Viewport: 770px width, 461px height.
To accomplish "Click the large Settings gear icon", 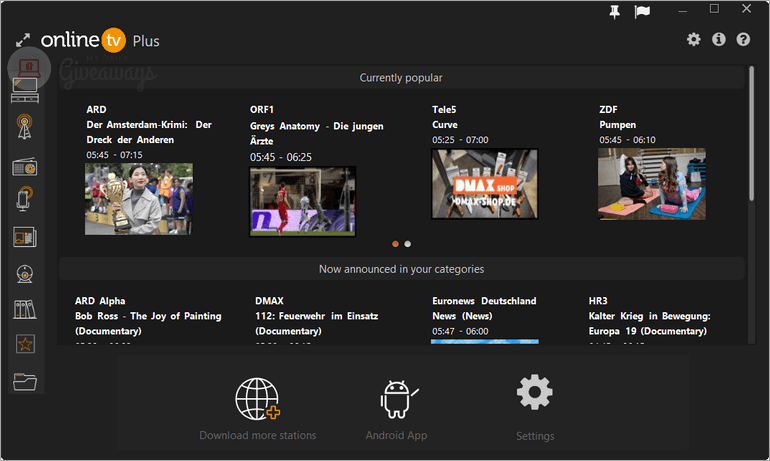I will [535, 392].
